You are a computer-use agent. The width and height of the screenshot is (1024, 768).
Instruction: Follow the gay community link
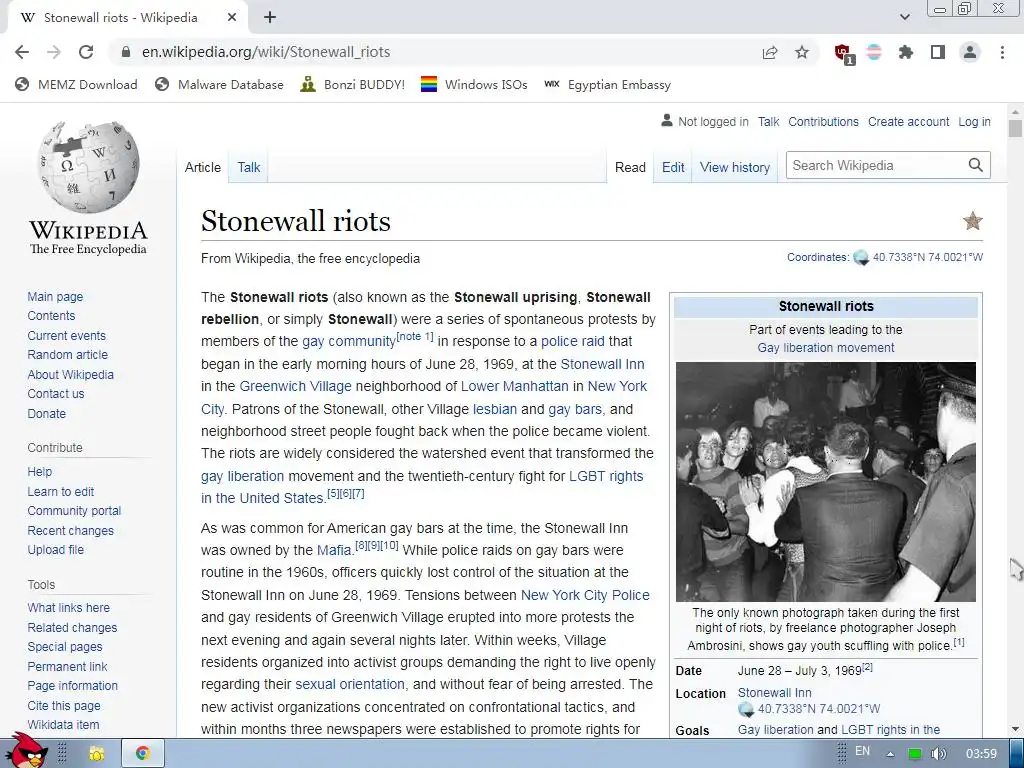click(x=349, y=341)
